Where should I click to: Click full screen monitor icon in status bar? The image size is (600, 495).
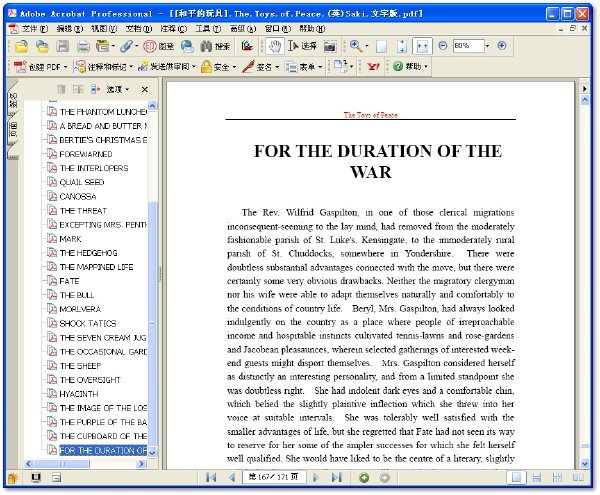pos(36,478)
